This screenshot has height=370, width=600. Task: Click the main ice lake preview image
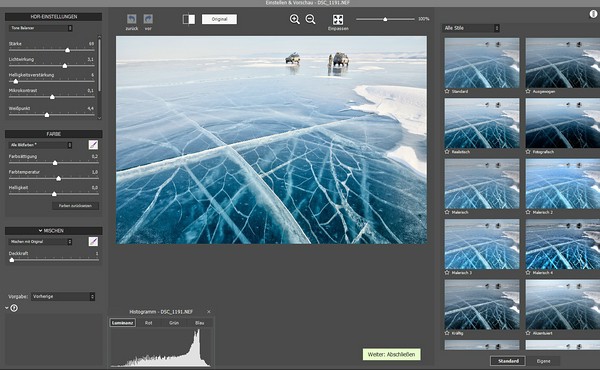(x=271, y=140)
